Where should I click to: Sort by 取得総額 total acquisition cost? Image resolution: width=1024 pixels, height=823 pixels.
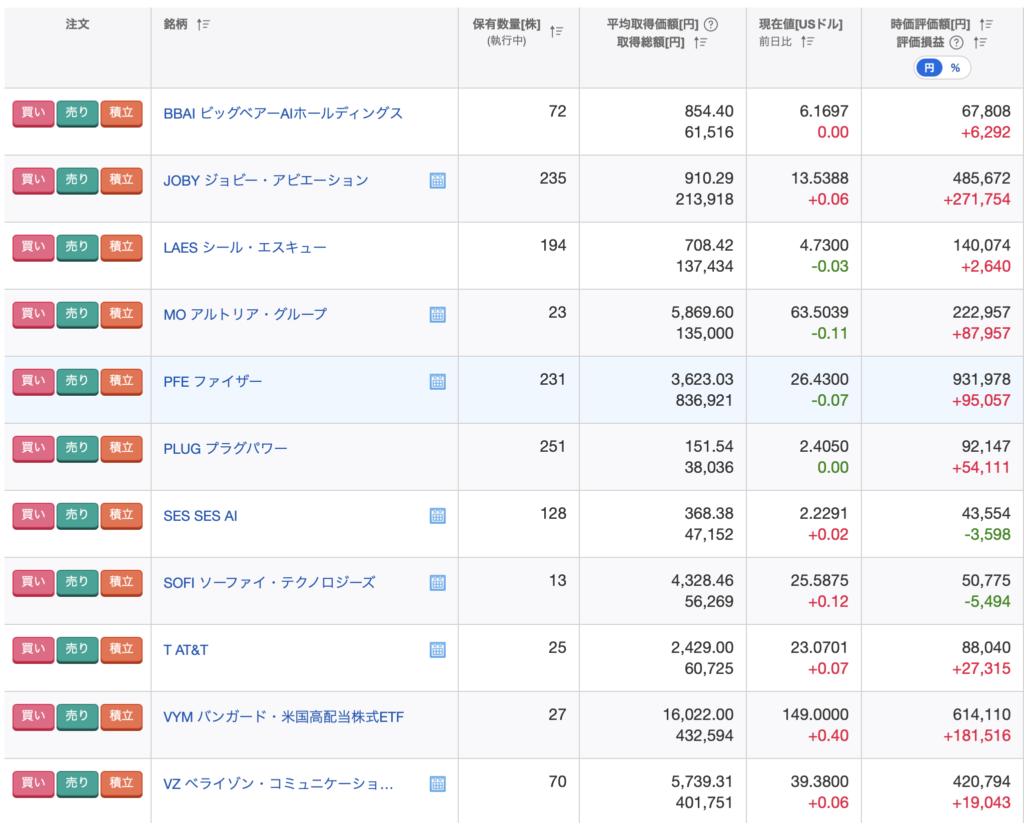(701, 42)
